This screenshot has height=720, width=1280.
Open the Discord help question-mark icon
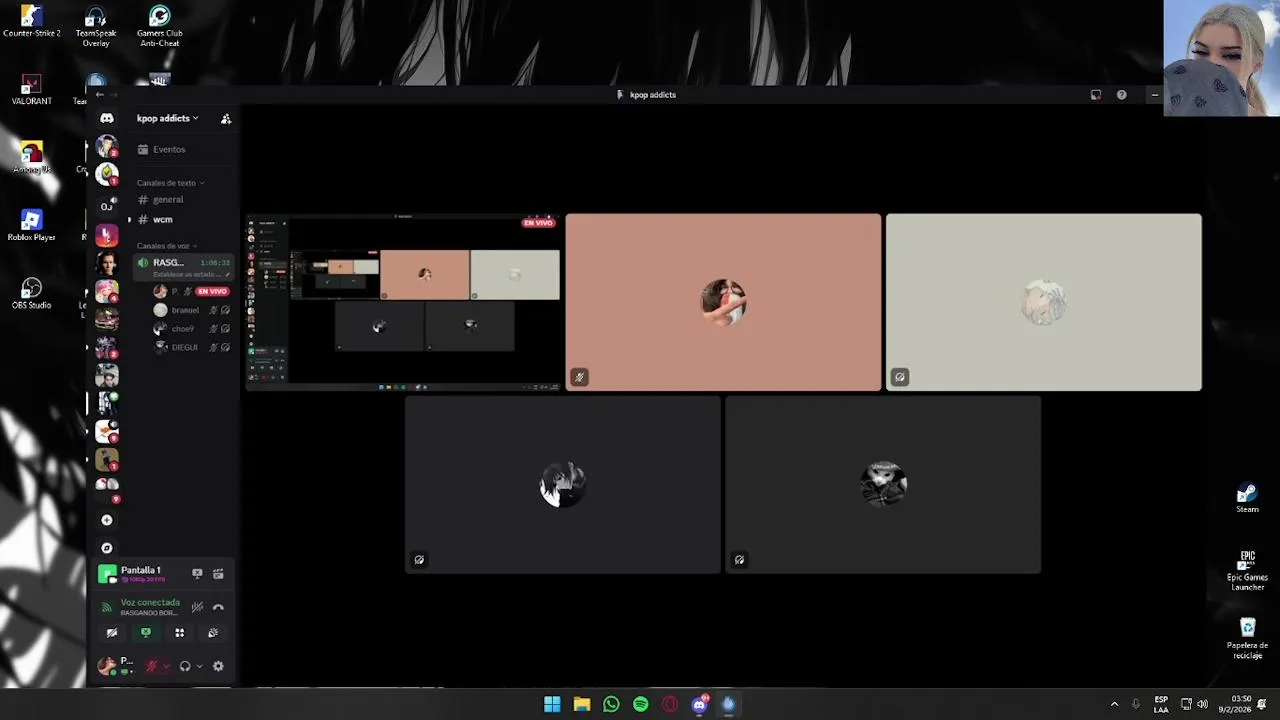(x=1121, y=95)
